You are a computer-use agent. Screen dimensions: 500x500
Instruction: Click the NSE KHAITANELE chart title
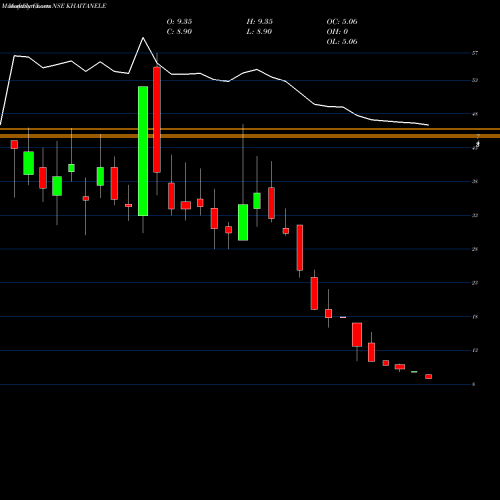pyautogui.click(x=79, y=6)
